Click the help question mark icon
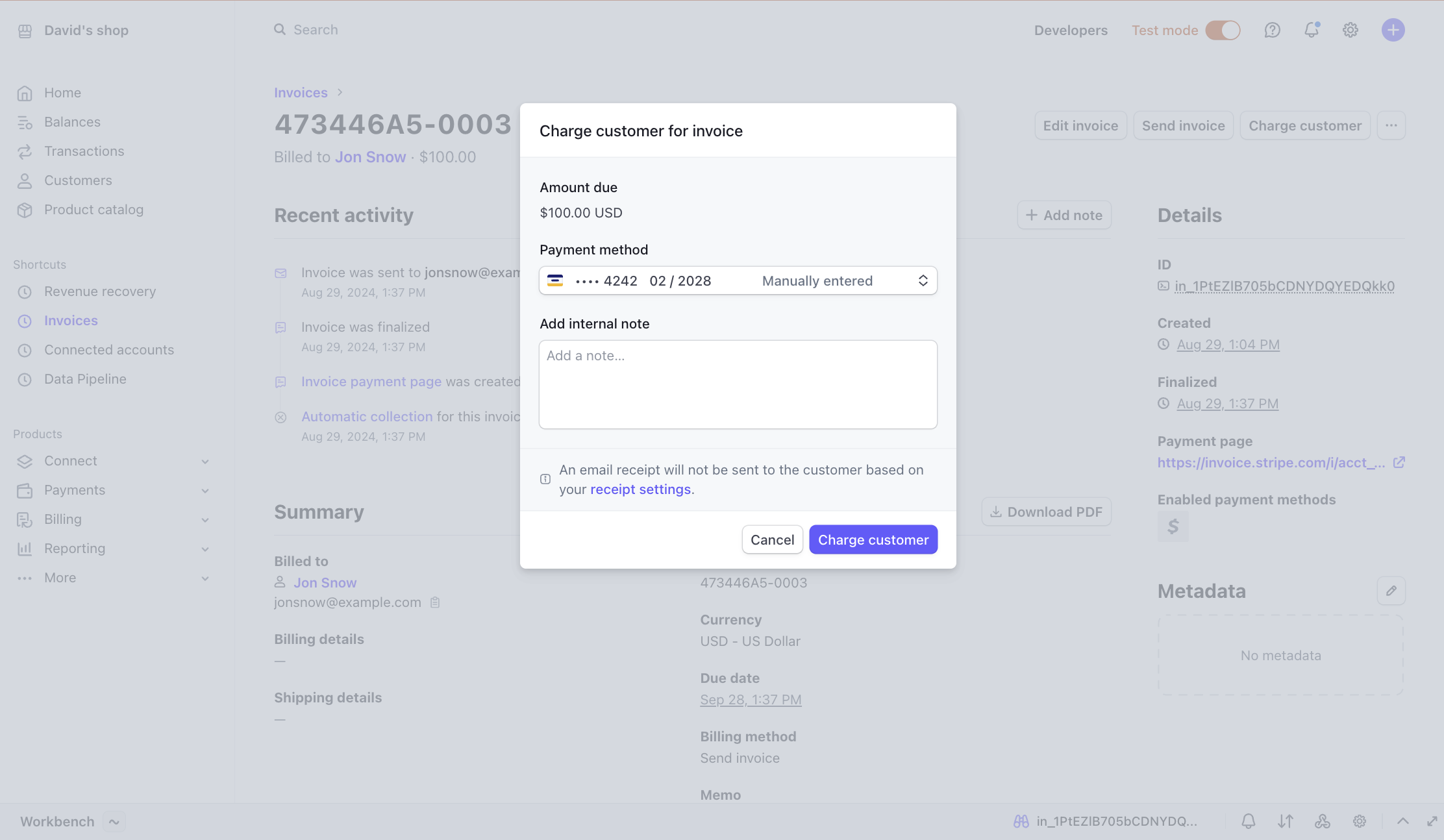This screenshot has width=1444, height=840. click(1272, 30)
